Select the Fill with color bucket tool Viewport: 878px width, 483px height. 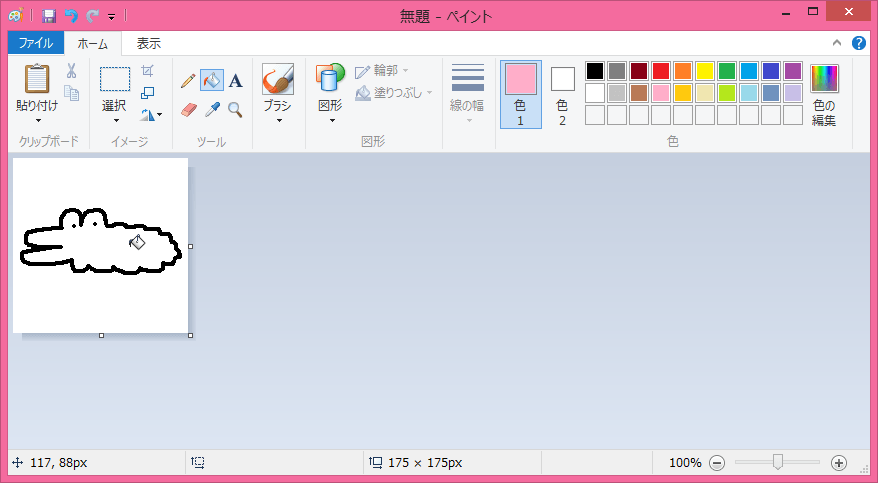point(212,81)
